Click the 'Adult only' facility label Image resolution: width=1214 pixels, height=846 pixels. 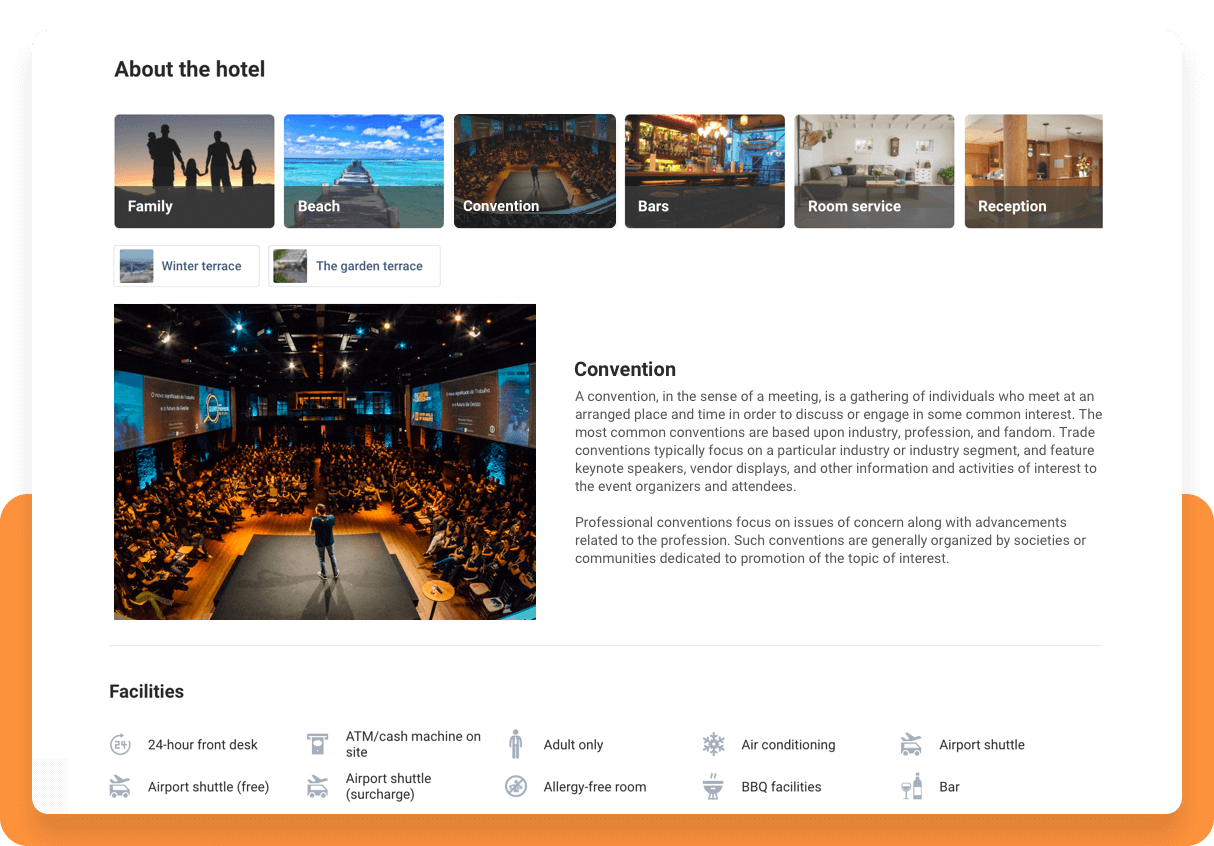click(573, 745)
